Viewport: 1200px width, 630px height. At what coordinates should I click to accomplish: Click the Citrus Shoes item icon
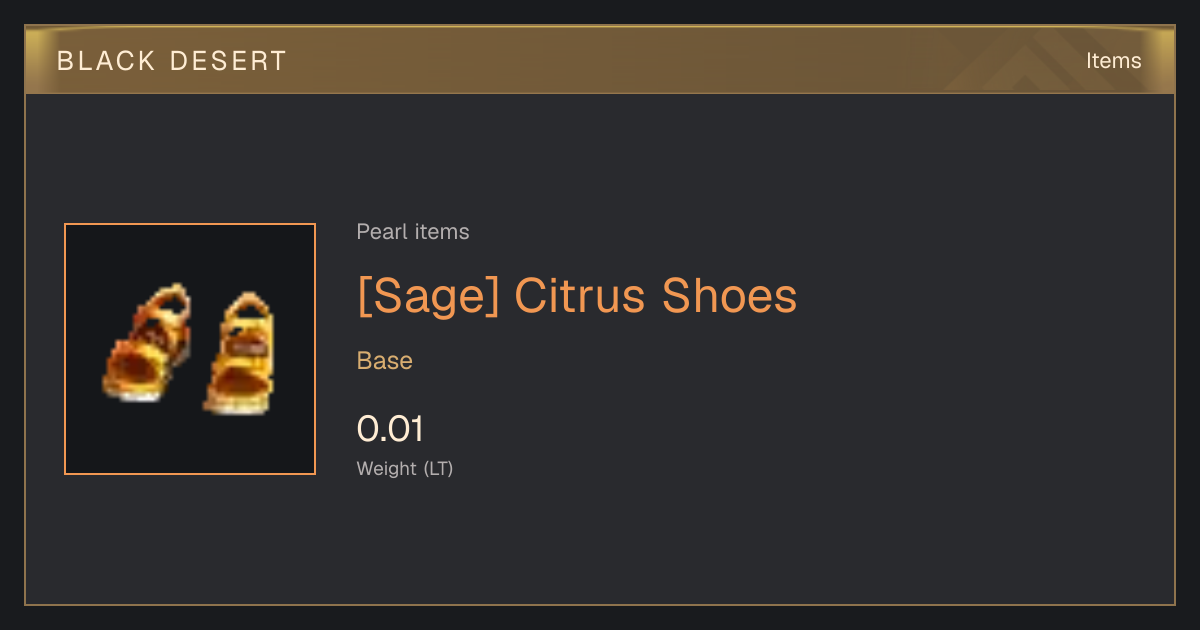coord(190,349)
